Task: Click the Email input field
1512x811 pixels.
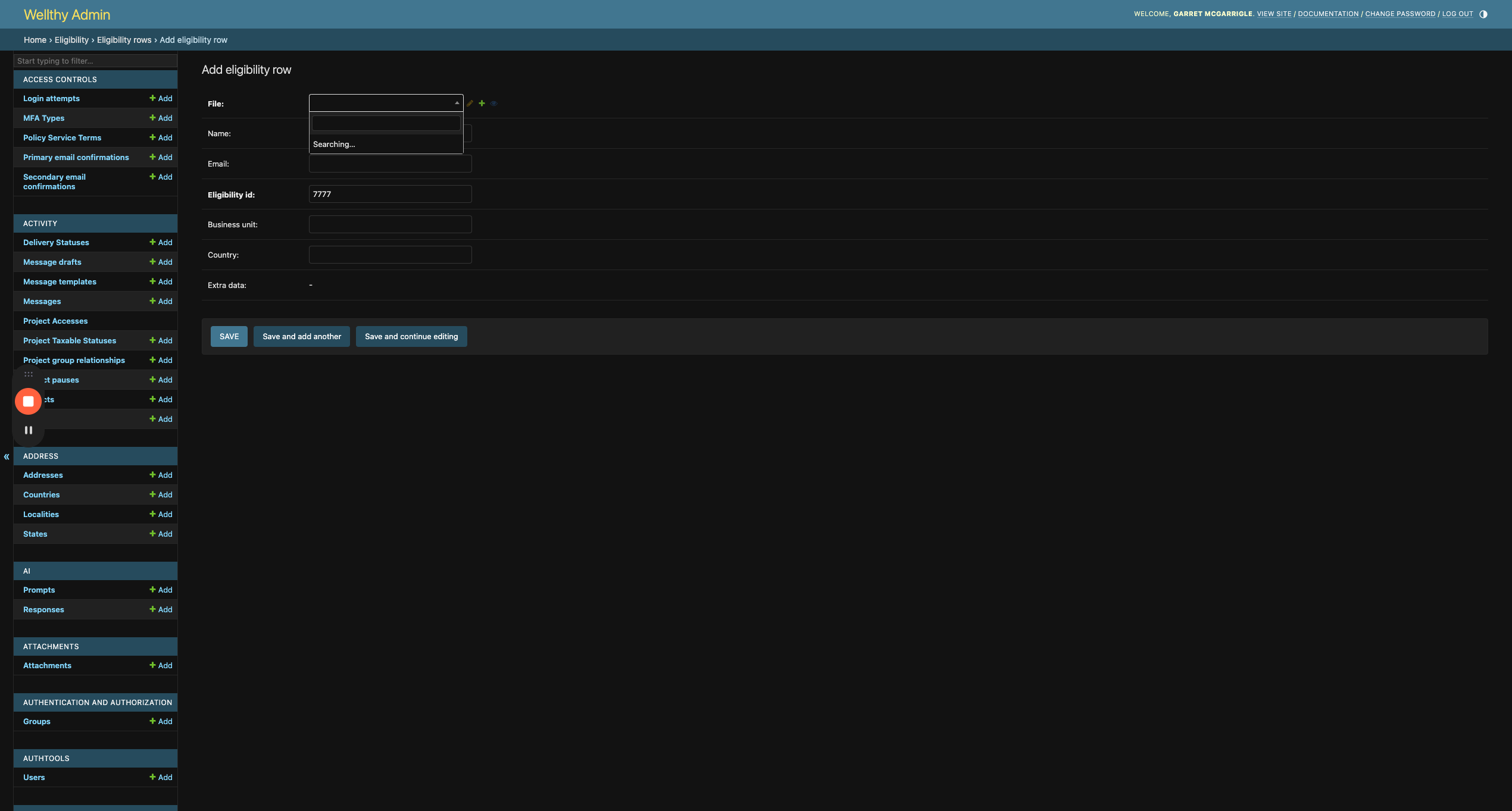Action: tap(391, 164)
